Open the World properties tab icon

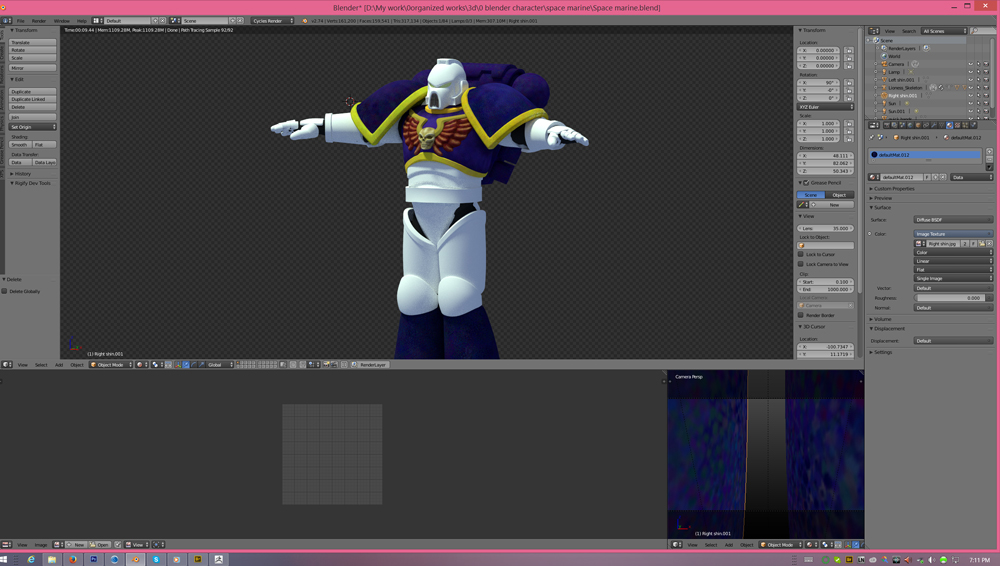tap(910, 125)
